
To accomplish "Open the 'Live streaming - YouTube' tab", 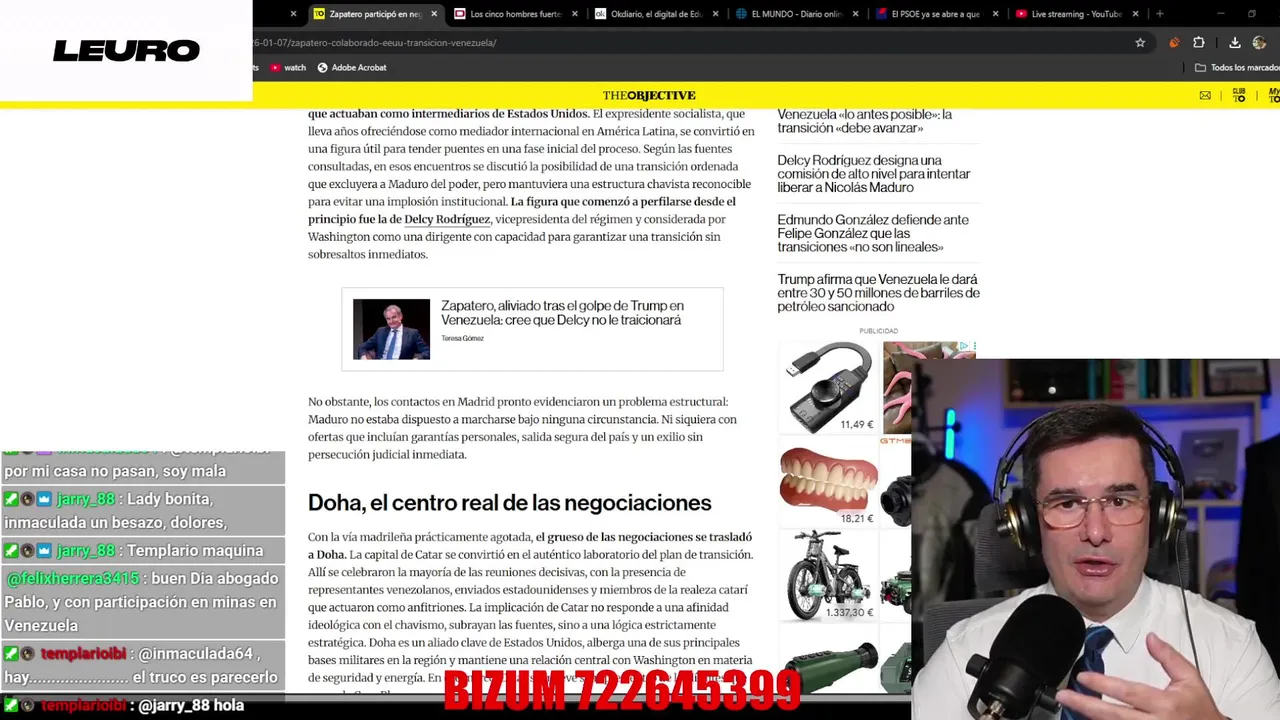I will click(x=1076, y=14).
